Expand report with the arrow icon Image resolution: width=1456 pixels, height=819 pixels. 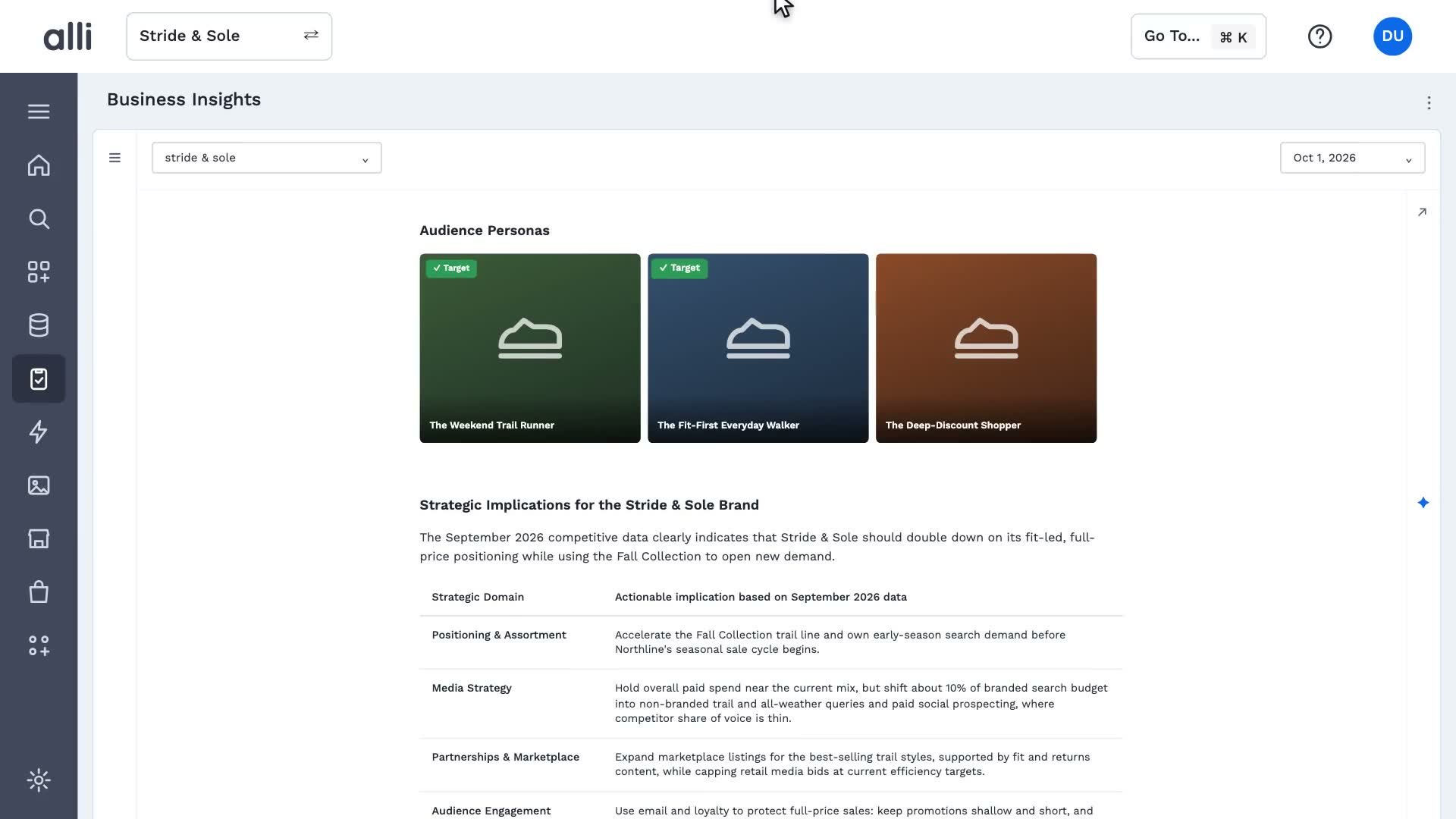tap(1422, 212)
